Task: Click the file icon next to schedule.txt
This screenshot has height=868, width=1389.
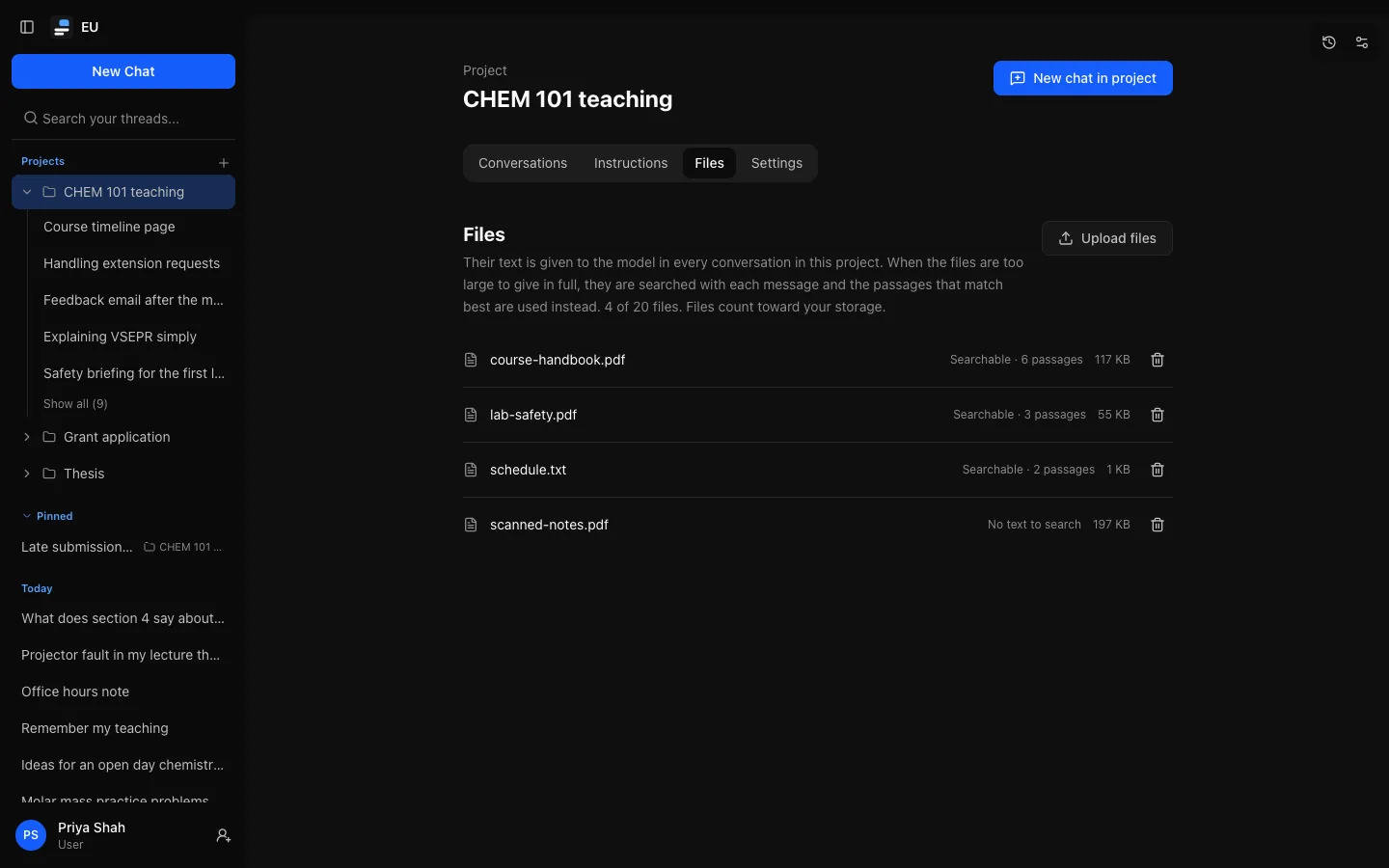Action: click(471, 470)
